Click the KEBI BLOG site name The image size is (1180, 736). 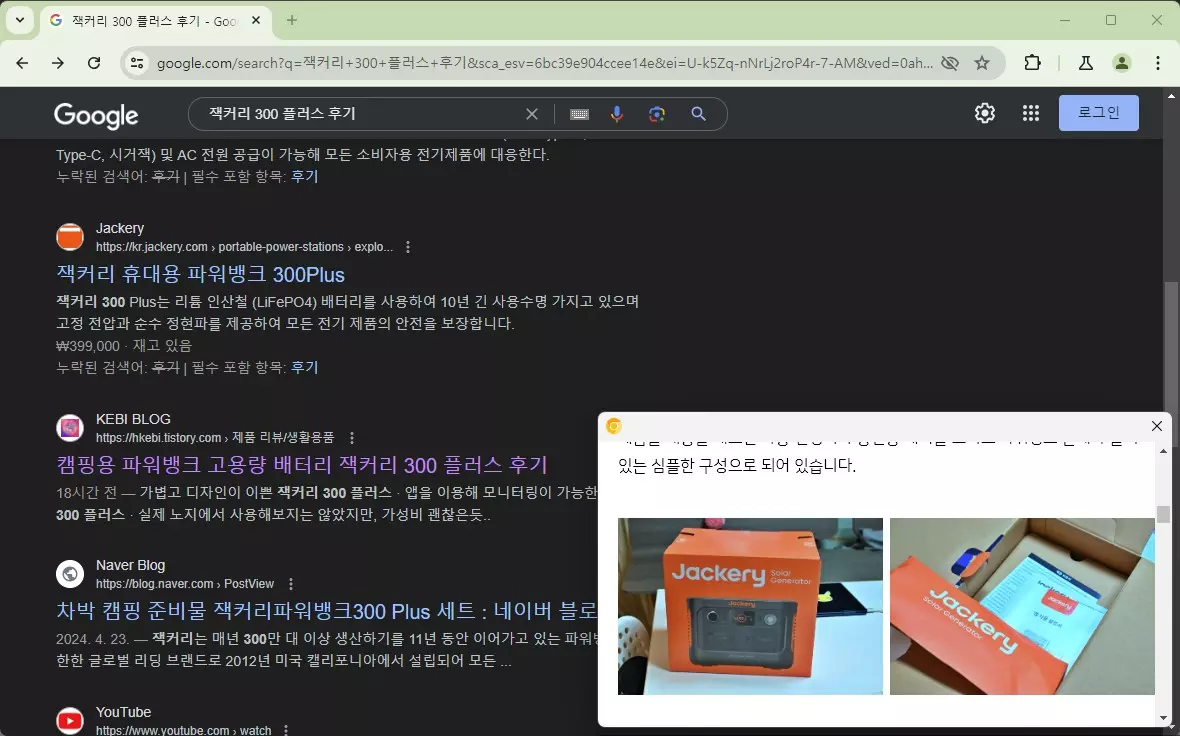tap(133, 419)
